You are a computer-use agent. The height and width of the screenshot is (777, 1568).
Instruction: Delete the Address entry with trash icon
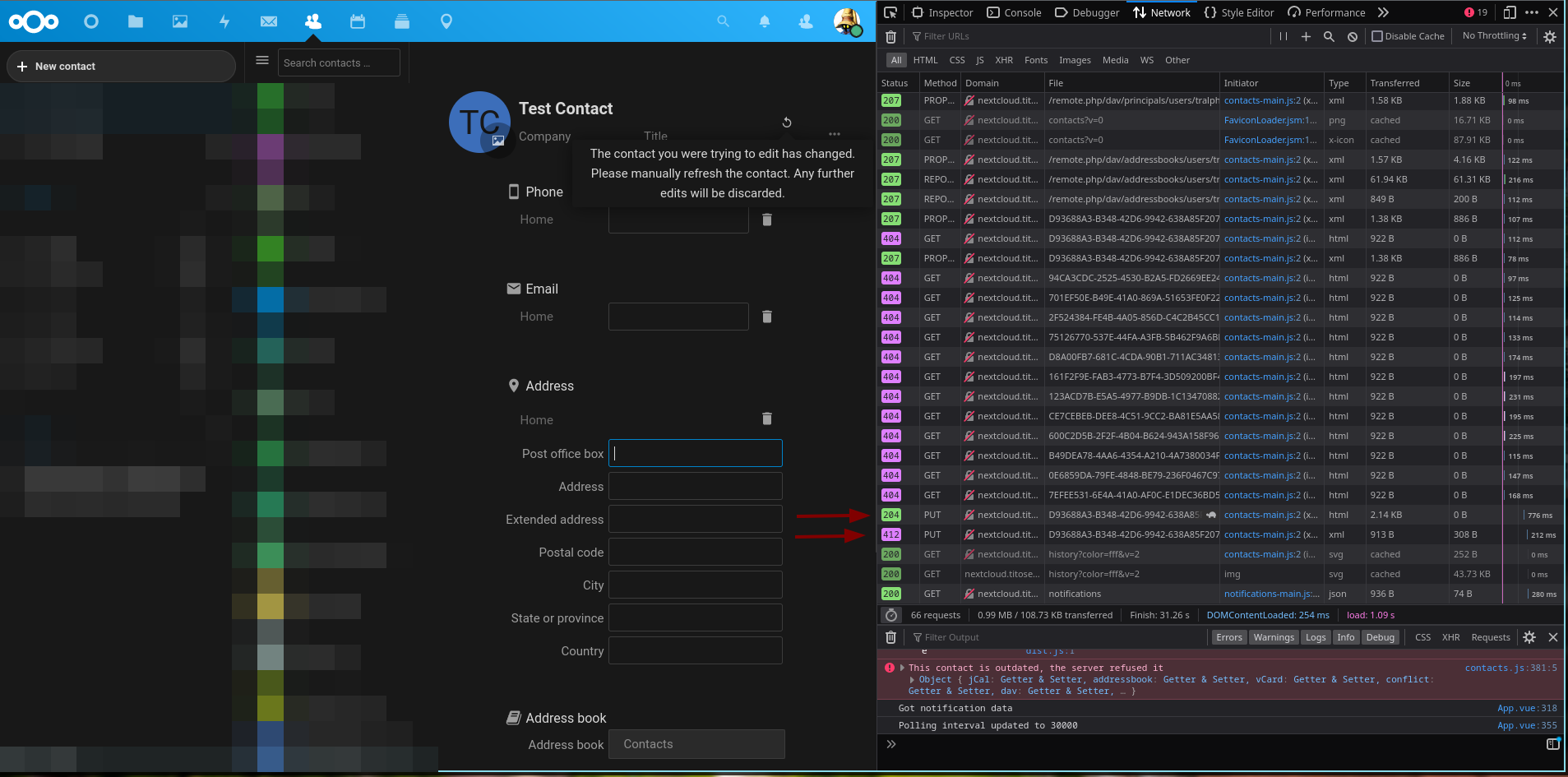pos(767,419)
